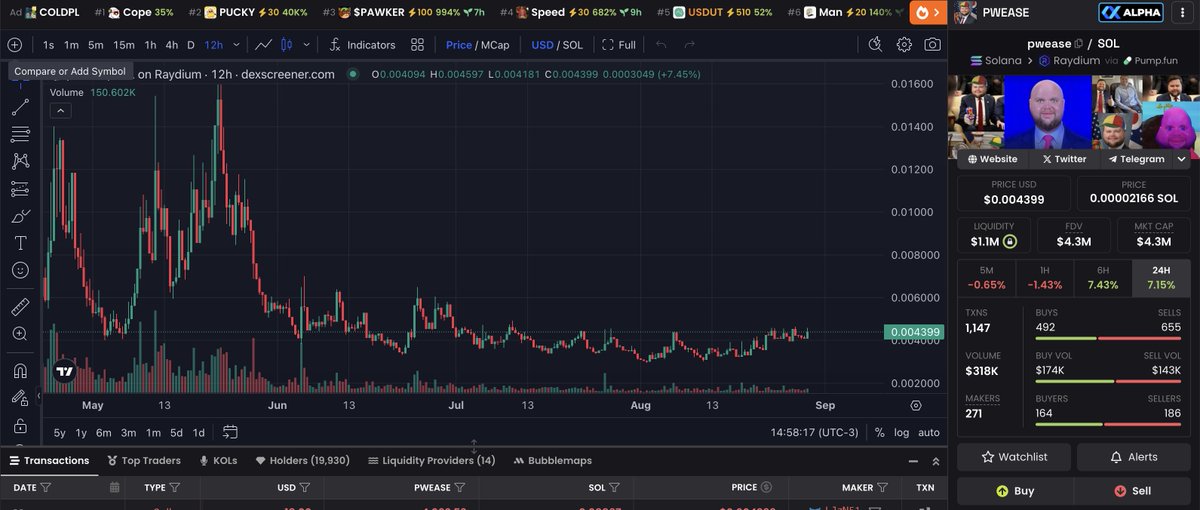The width and height of the screenshot is (1200, 510).
Task: Open indicator templates grid icon
Action: coord(418,45)
